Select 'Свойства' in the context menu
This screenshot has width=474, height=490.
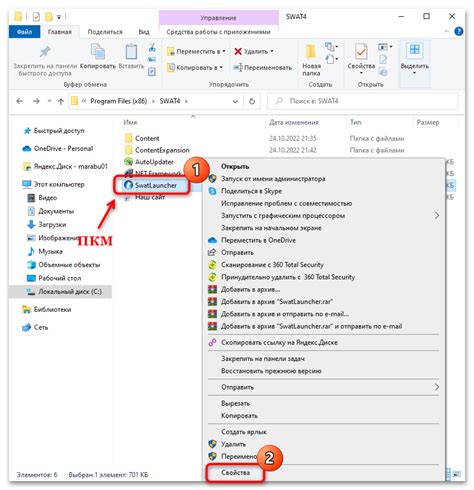(235, 473)
